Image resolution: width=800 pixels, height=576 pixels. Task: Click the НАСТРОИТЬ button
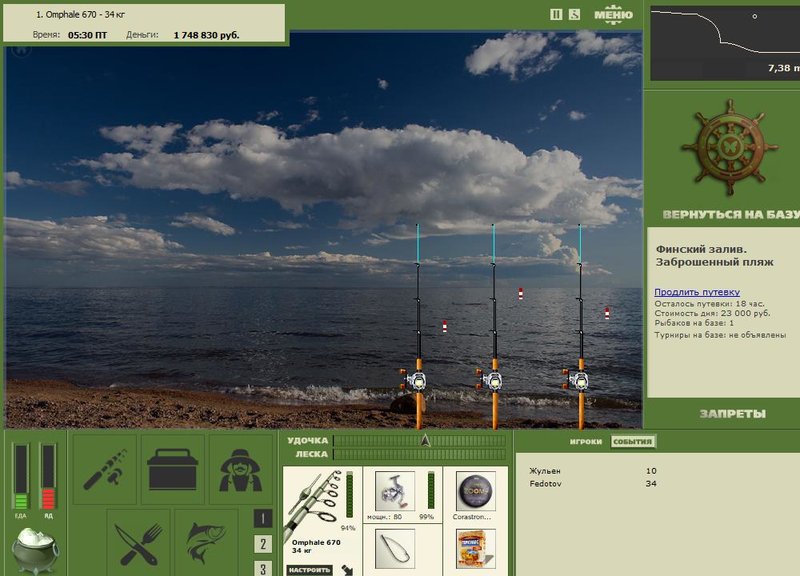[310, 570]
